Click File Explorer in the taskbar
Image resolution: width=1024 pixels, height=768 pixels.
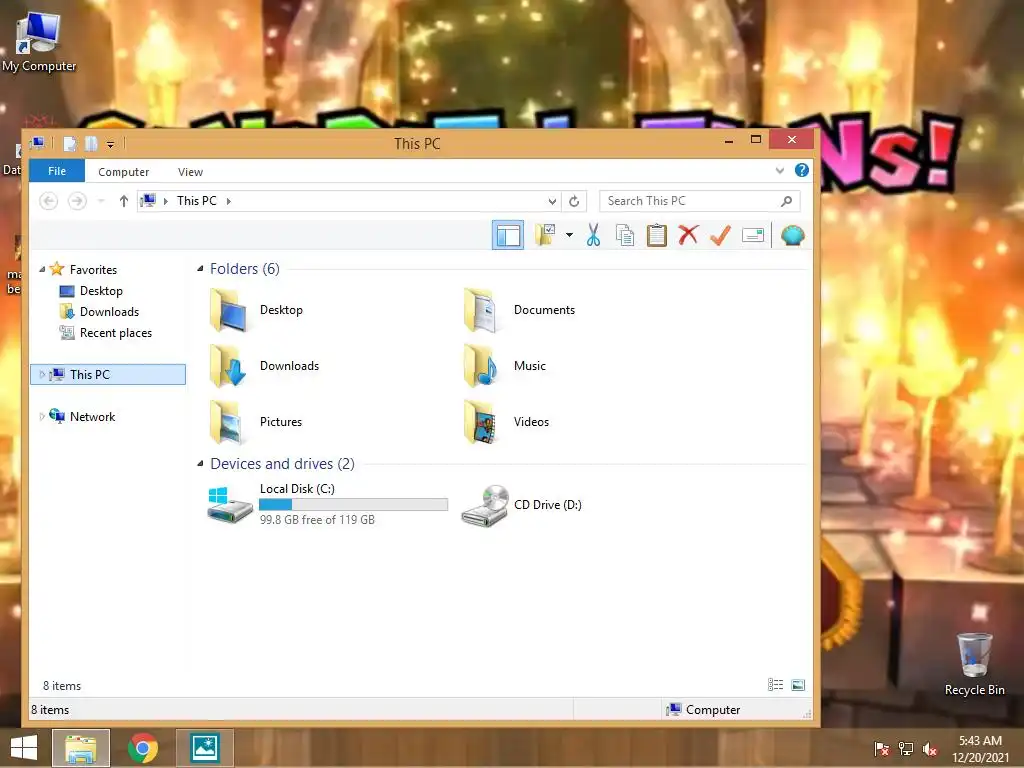81,748
